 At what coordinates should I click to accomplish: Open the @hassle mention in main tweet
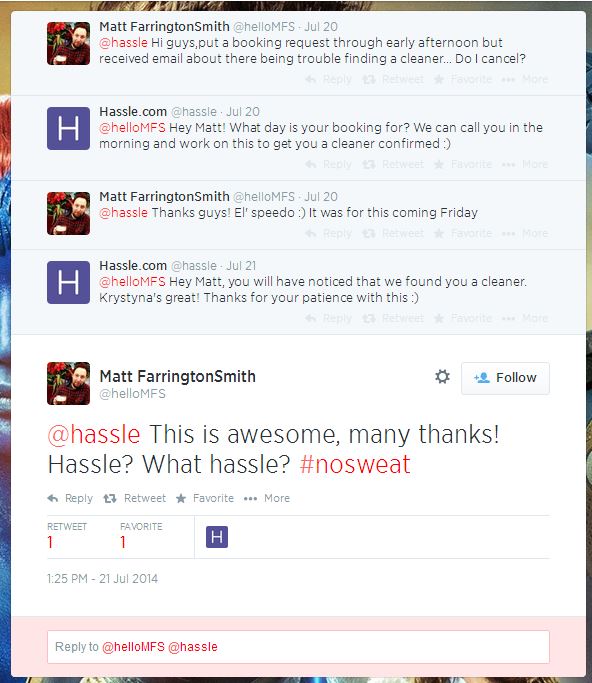coord(94,434)
